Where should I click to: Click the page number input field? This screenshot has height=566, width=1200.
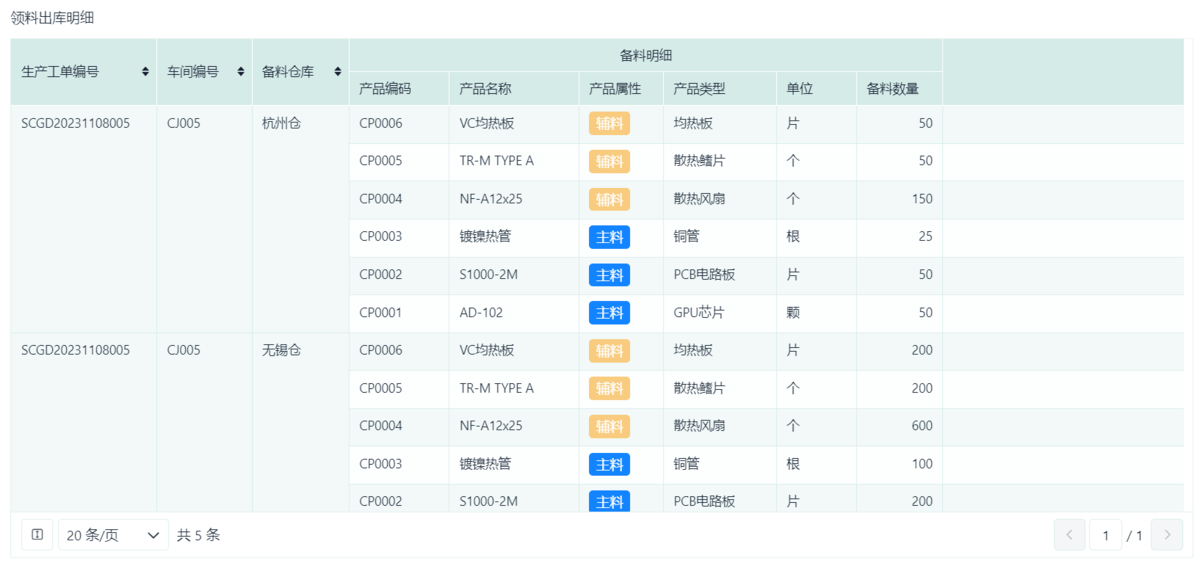pyautogui.click(x=1105, y=535)
